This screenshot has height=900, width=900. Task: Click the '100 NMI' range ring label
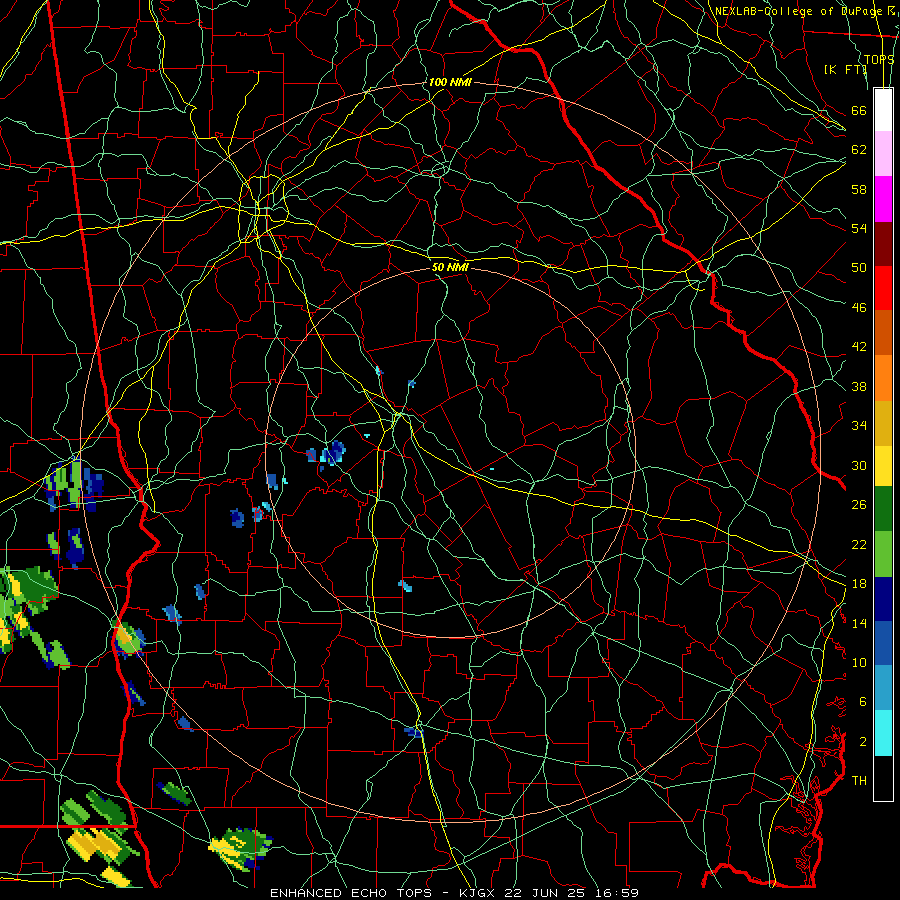tap(450, 82)
